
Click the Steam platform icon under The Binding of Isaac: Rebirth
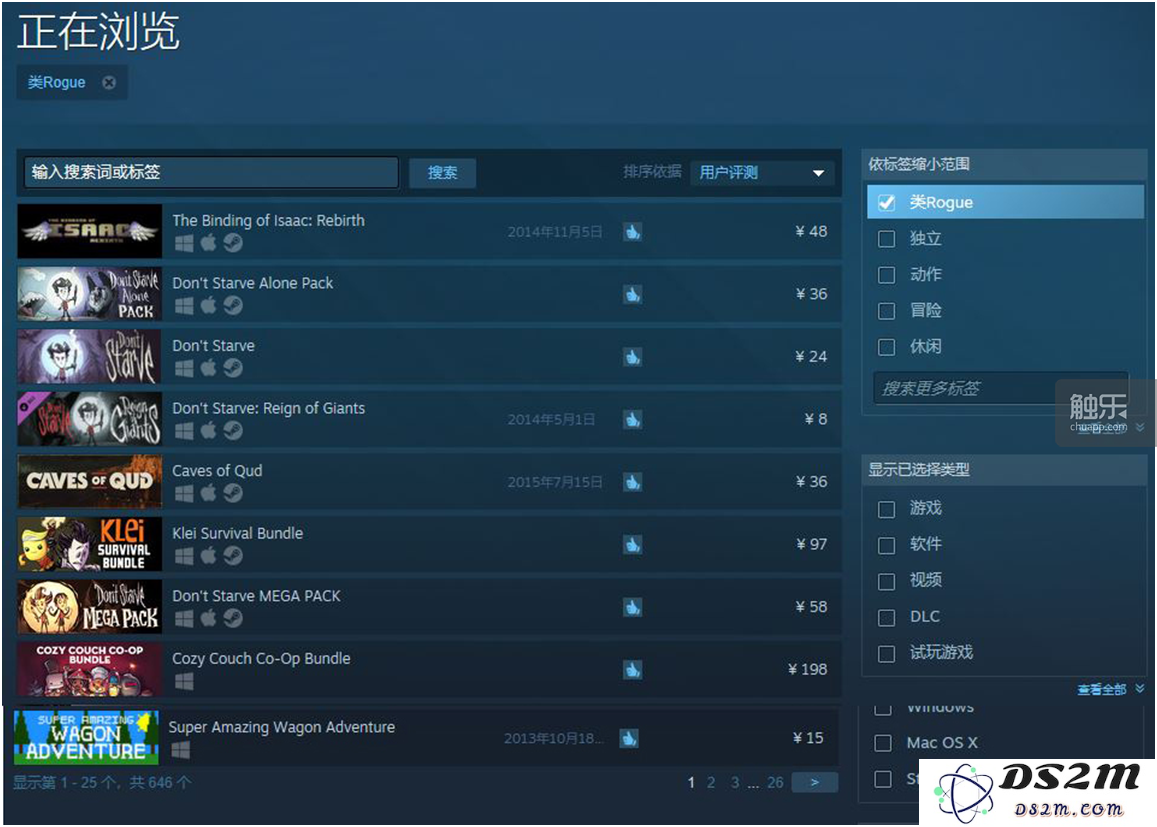(x=233, y=243)
